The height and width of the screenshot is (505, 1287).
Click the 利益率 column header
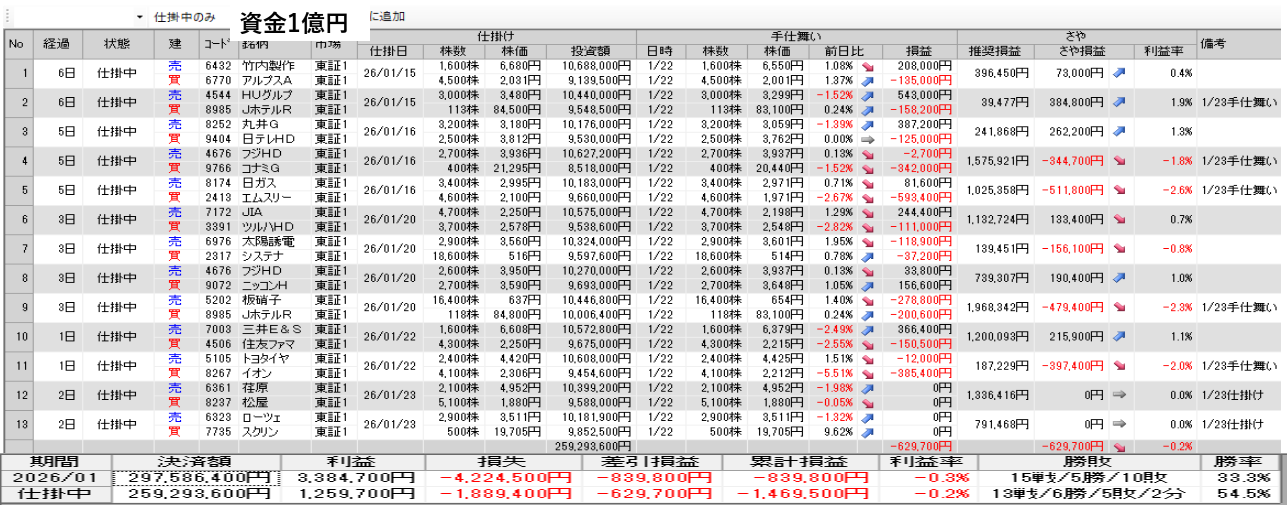click(1163, 51)
